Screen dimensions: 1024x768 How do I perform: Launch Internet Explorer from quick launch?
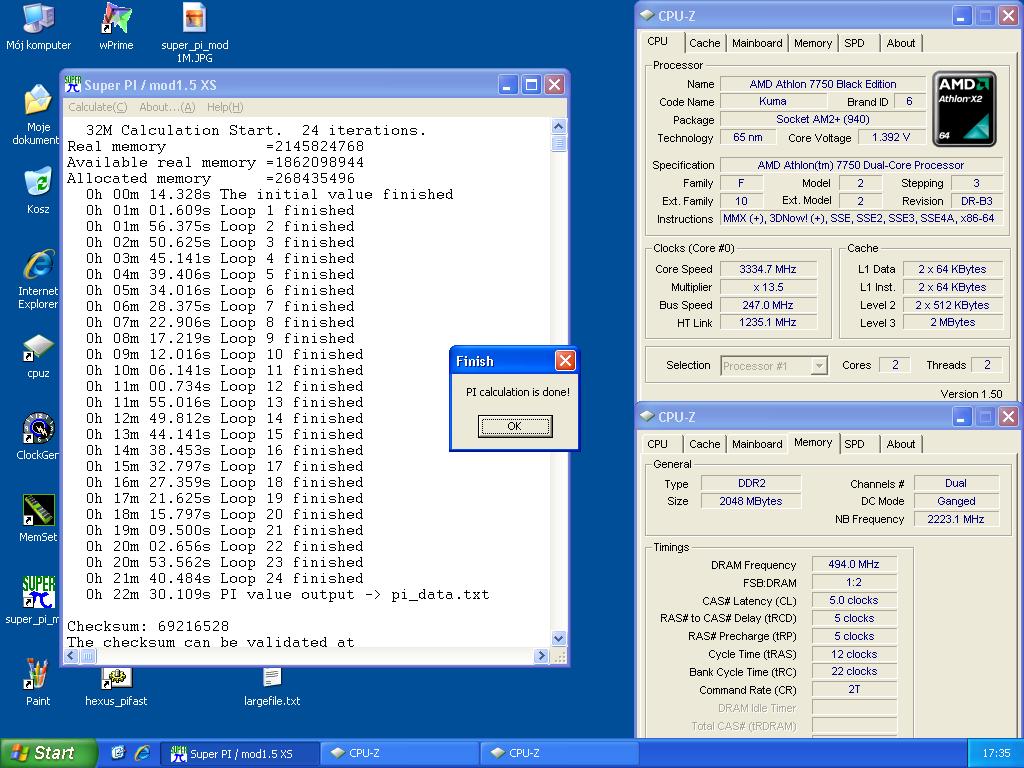[141, 753]
